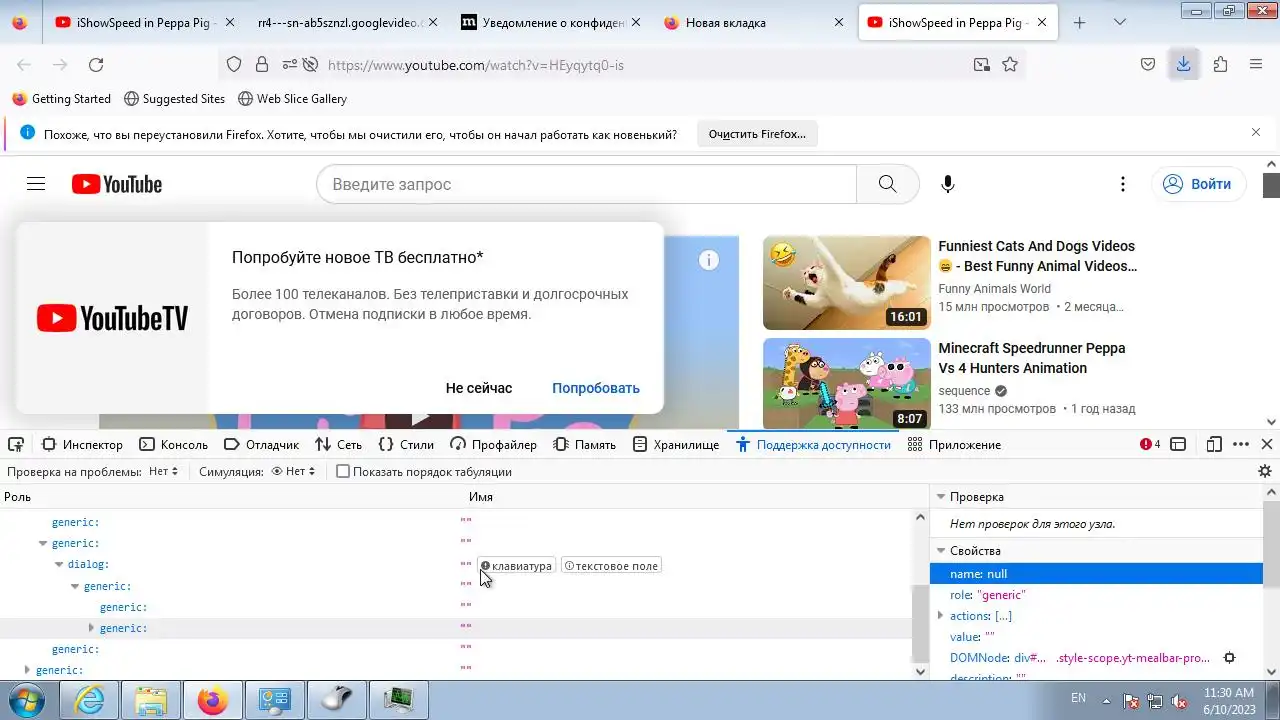Clean up Firefox using Очистить Firefox
Image resolution: width=1280 pixels, height=720 pixels.
(x=757, y=134)
